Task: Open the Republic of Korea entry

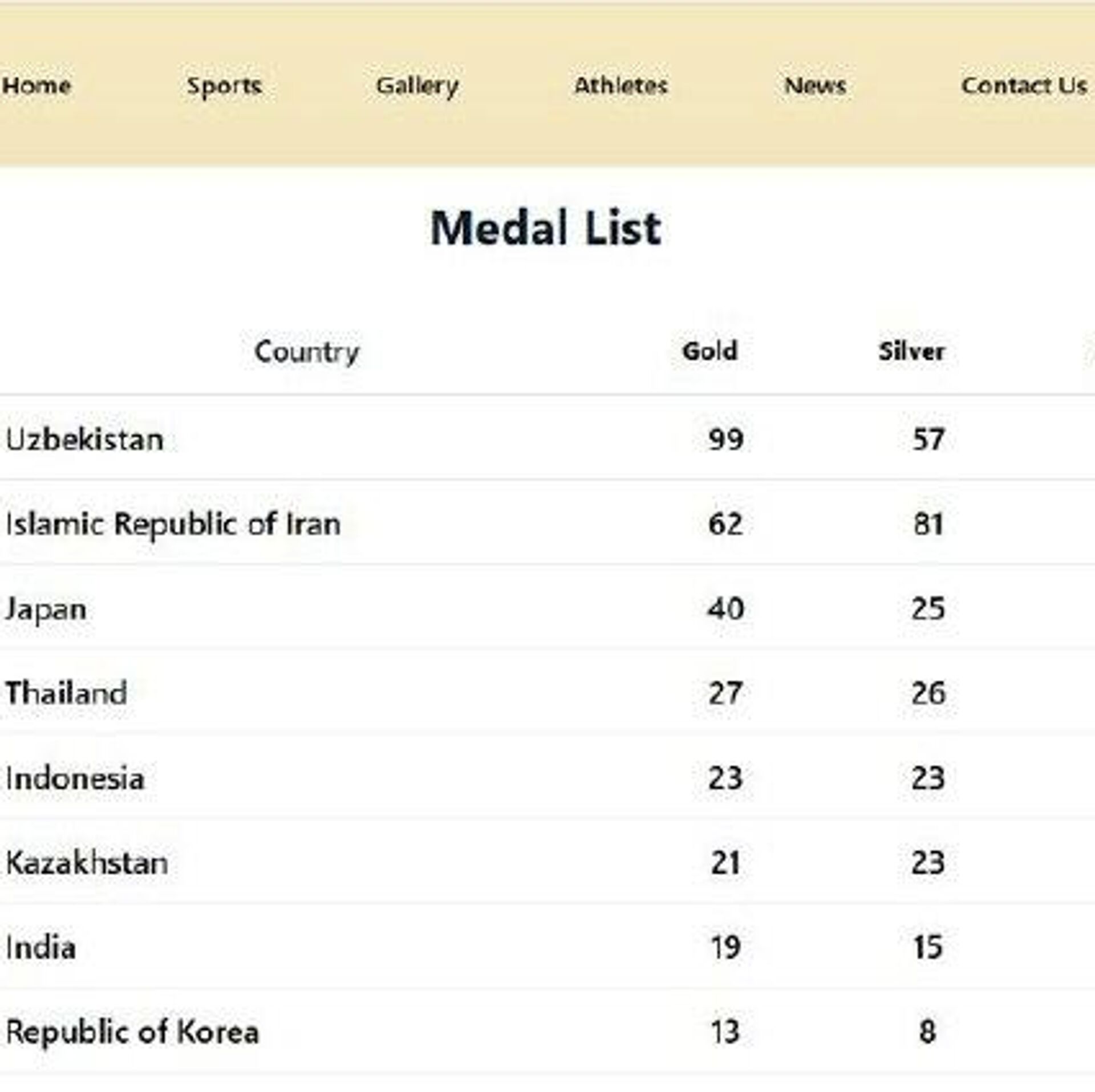Action: 132,1032
